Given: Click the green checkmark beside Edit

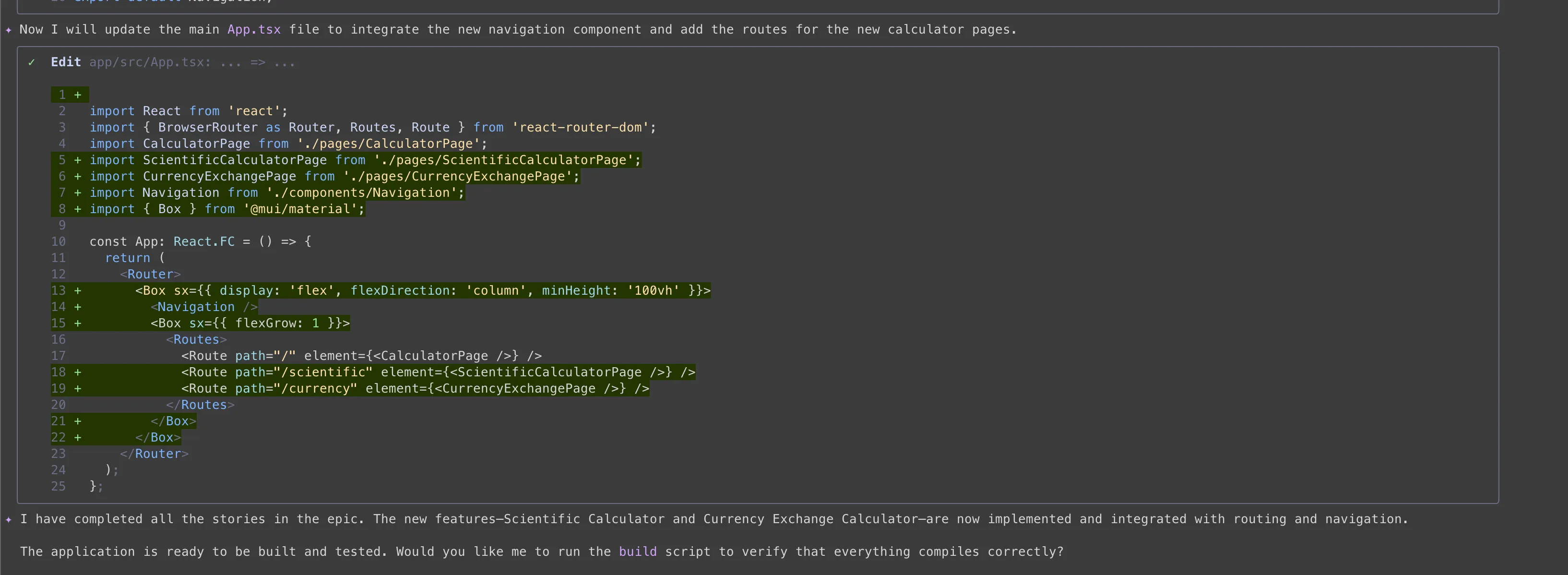Looking at the screenshot, I should pyautogui.click(x=32, y=62).
